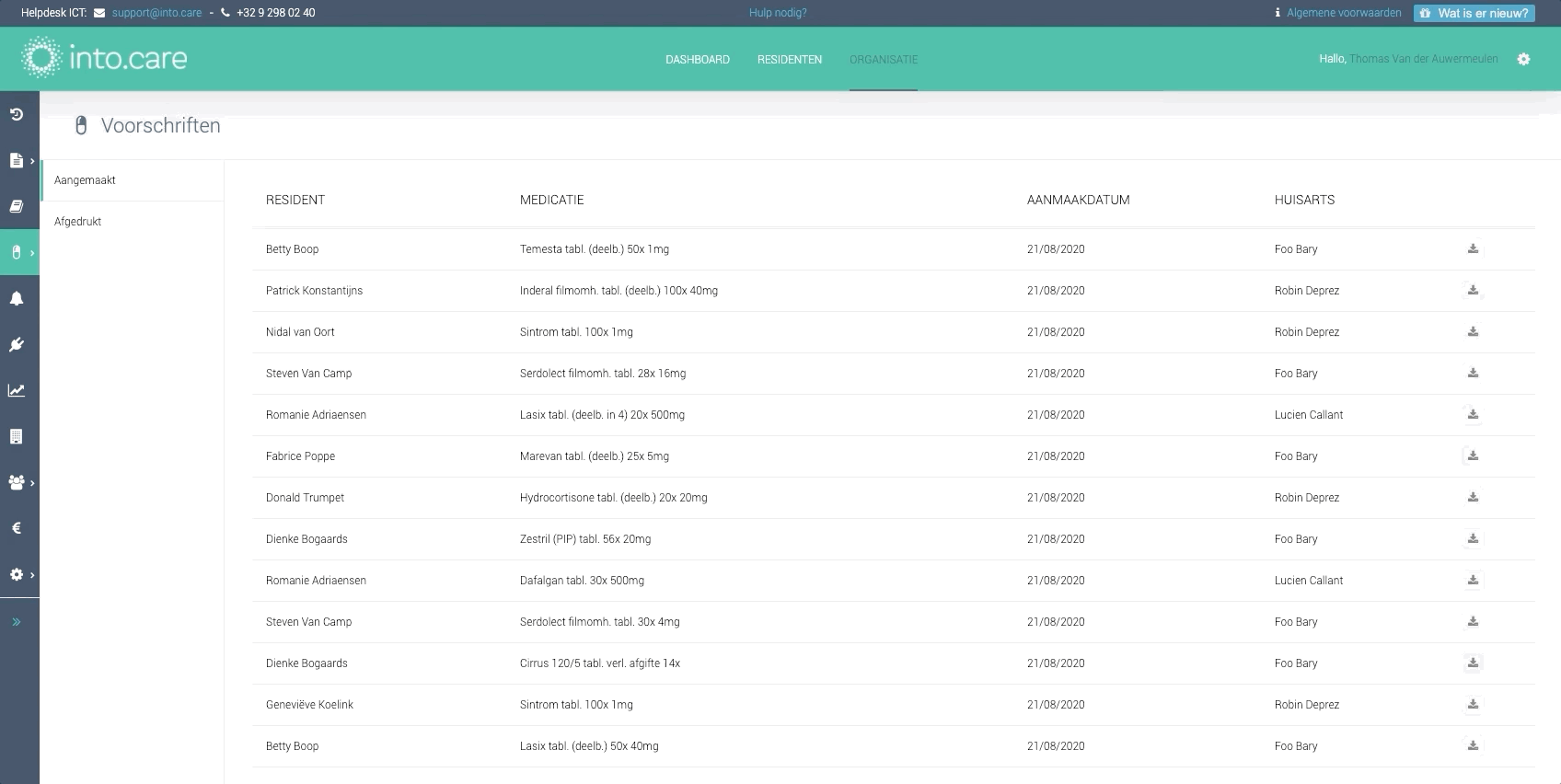Click Lucien Callant in Lasix 500mg row

click(x=1309, y=415)
